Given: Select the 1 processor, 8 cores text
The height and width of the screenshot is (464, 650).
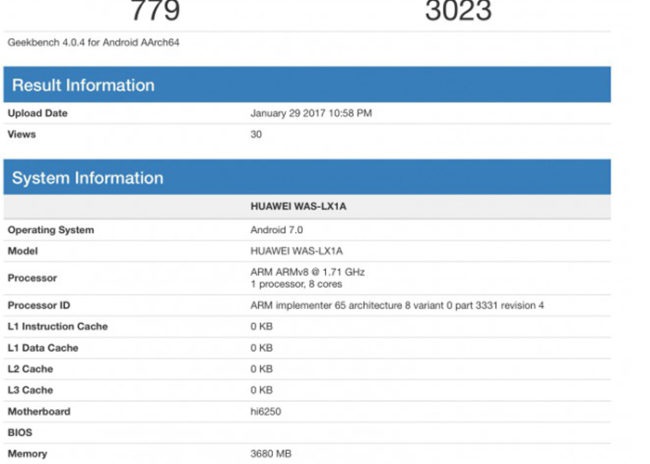Looking at the screenshot, I should click(296, 284).
